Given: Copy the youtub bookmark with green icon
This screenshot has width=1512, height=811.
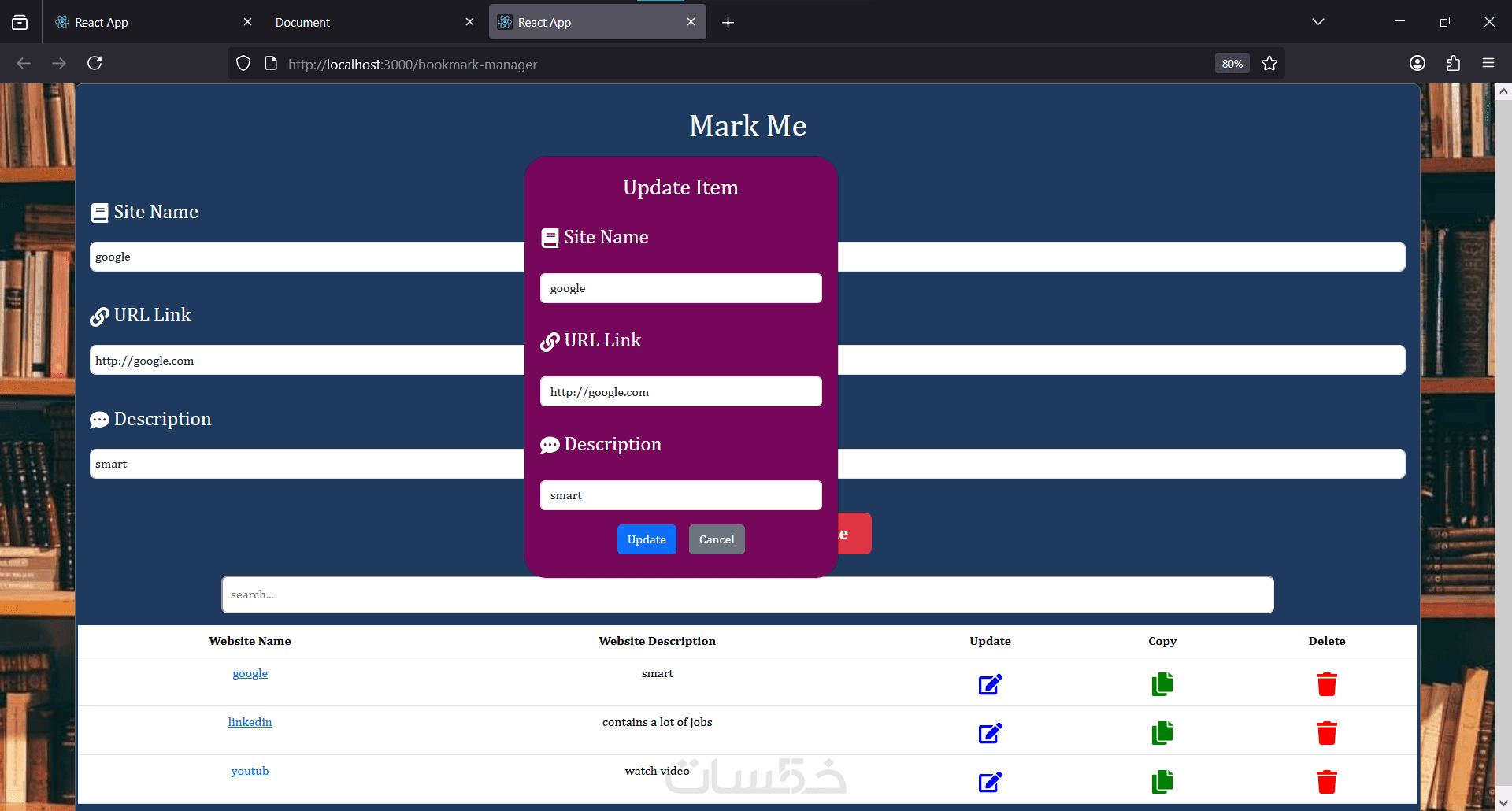Looking at the screenshot, I should (x=1162, y=782).
